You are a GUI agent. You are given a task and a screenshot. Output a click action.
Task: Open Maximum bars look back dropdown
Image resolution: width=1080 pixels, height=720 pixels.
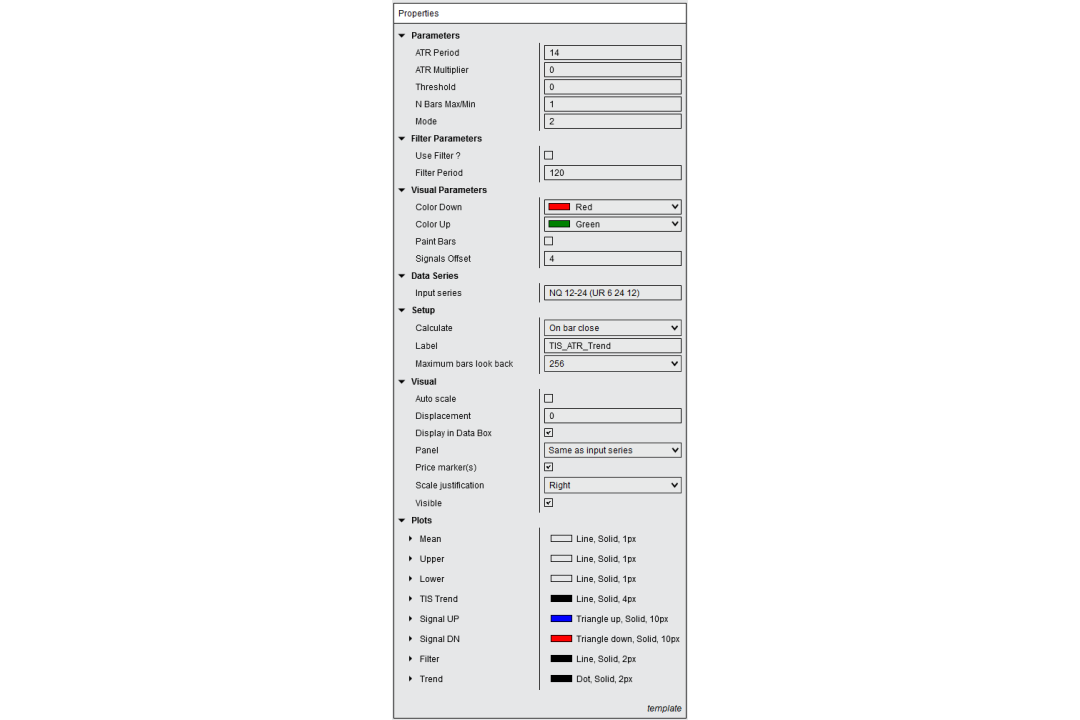point(612,364)
